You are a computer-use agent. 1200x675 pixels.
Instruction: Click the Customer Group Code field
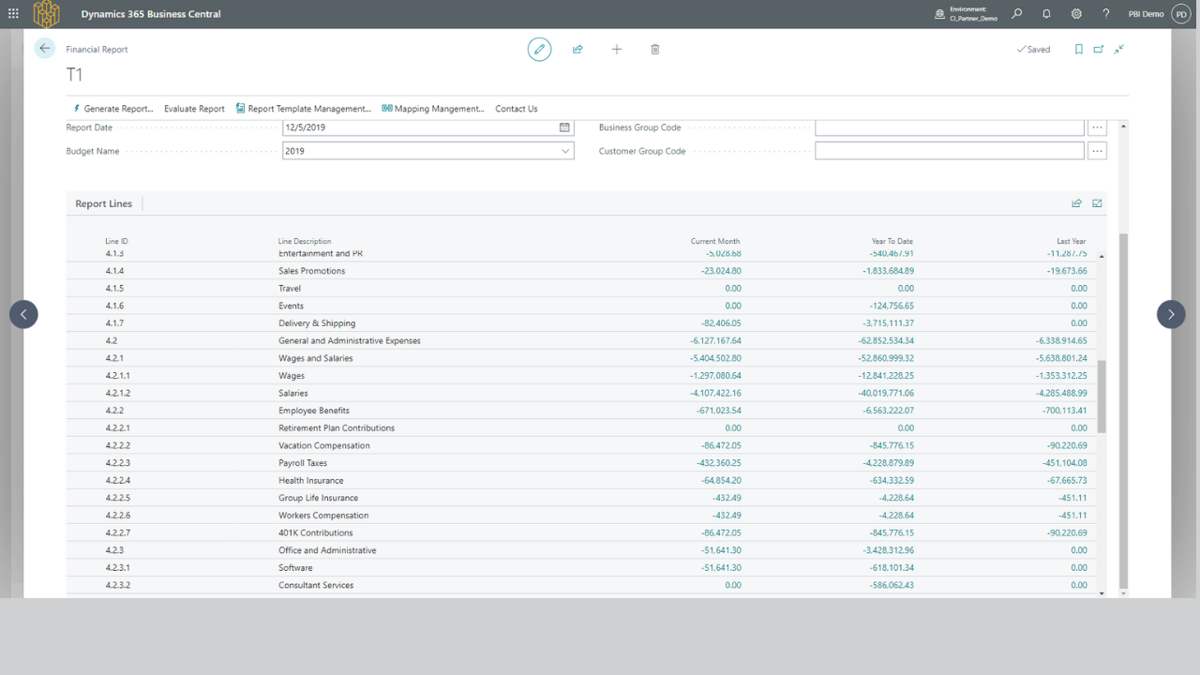point(949,151)
